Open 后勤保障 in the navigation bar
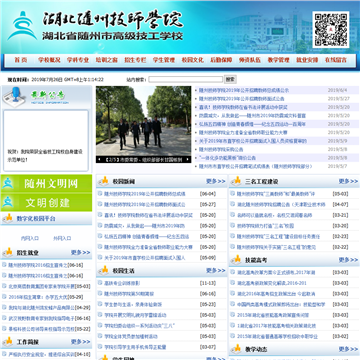This screenshot has width=360, height=360. pyautogui.click(x=221, y=60)
